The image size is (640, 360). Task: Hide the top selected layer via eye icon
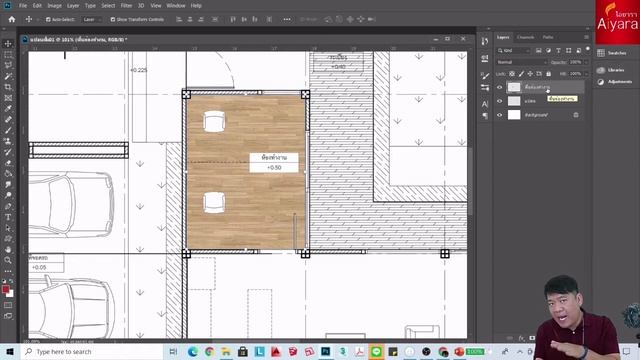[499, 87]
